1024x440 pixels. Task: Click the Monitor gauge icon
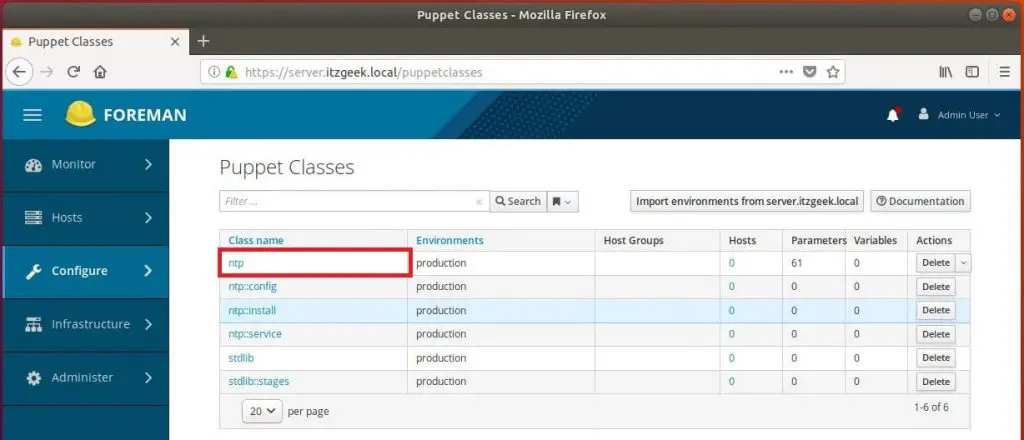[33, 165]
